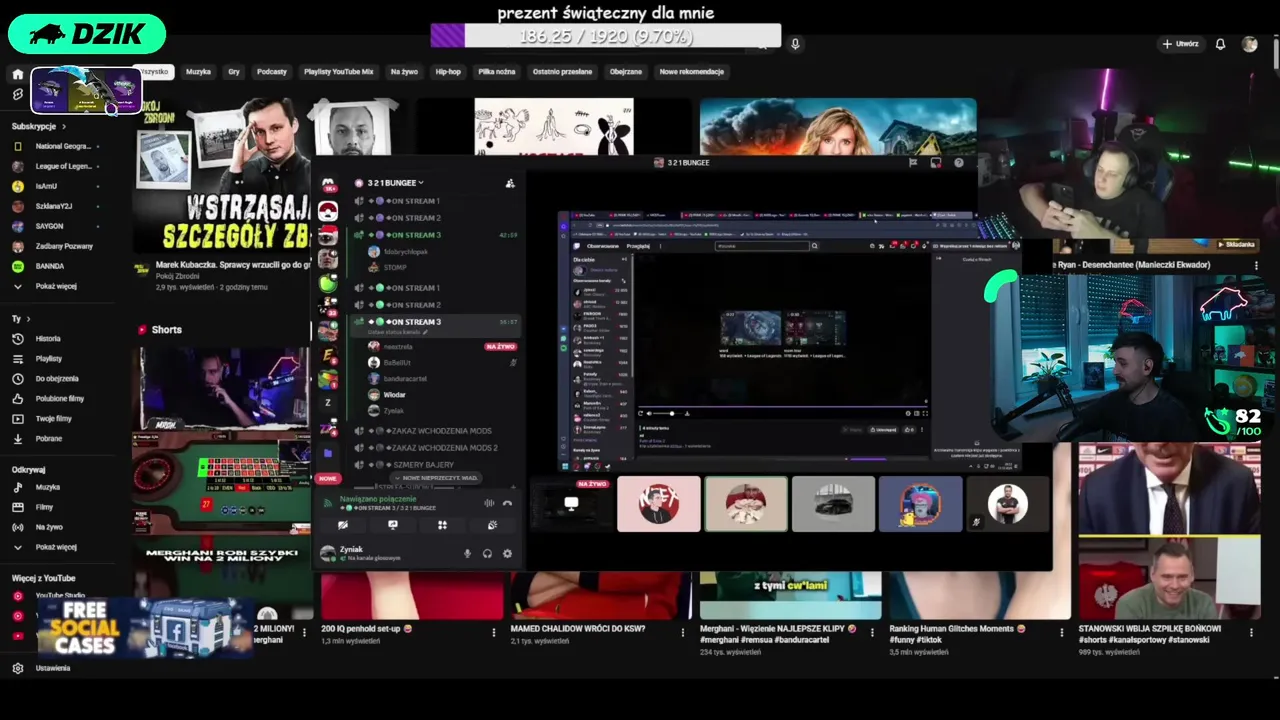This screenshot has height=720, width=1280.
Task: Open League of Legends subscription
Action: (56, 166)
